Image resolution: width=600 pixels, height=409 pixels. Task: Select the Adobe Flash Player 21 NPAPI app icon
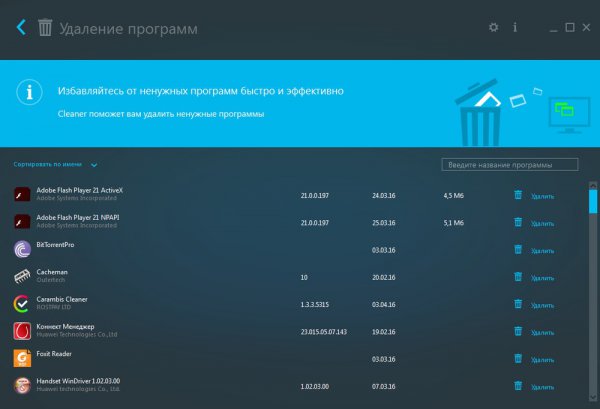pos(22,222)
